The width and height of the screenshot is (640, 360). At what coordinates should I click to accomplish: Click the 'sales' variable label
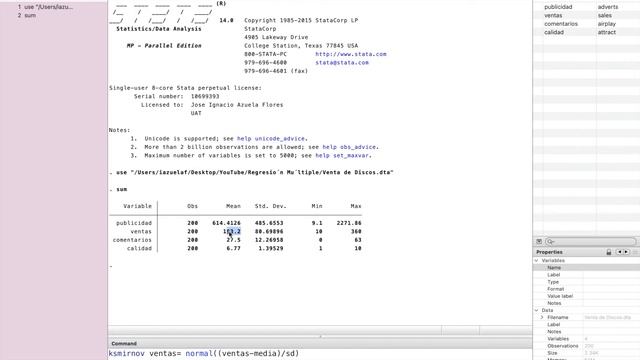[x=605, y=16]
